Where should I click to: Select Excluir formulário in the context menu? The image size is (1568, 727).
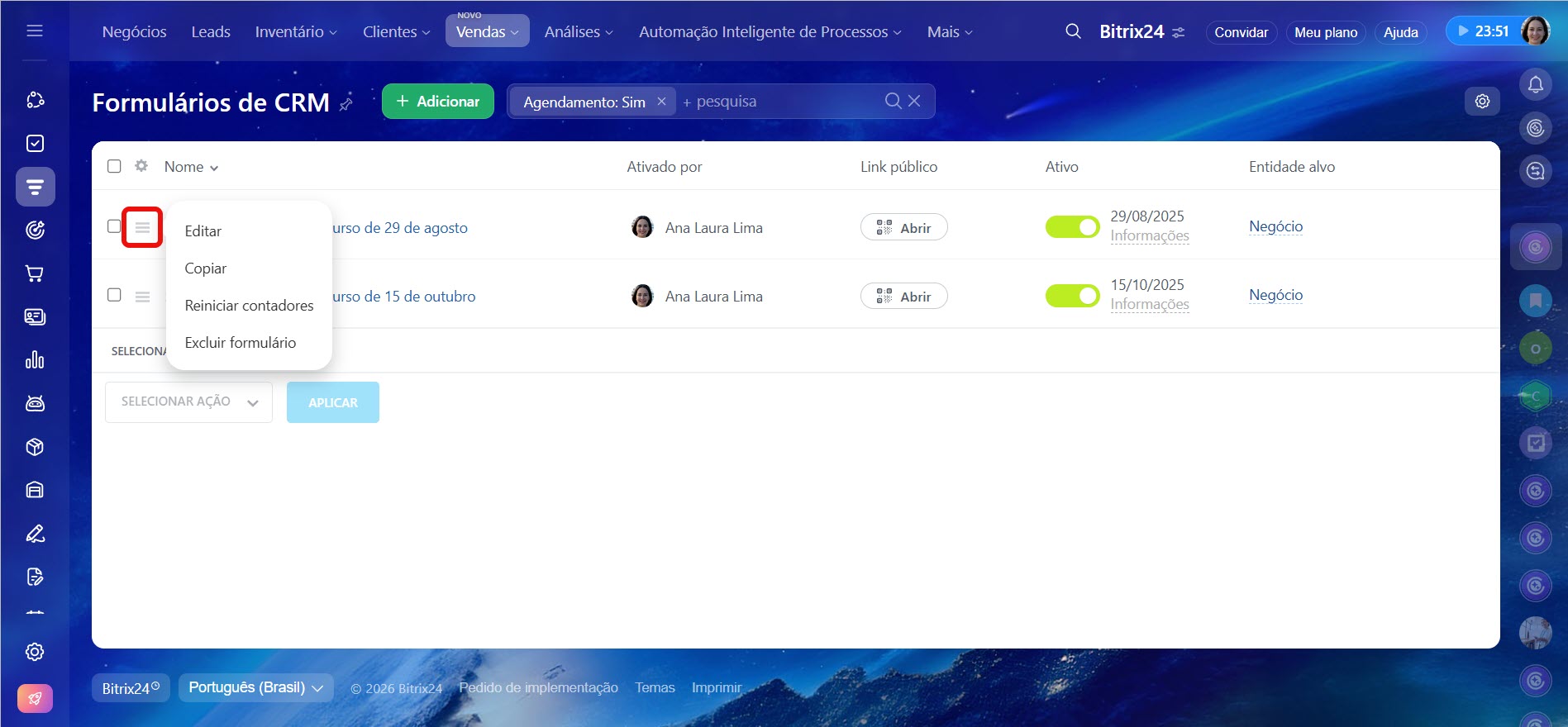(x=241, y=343)
